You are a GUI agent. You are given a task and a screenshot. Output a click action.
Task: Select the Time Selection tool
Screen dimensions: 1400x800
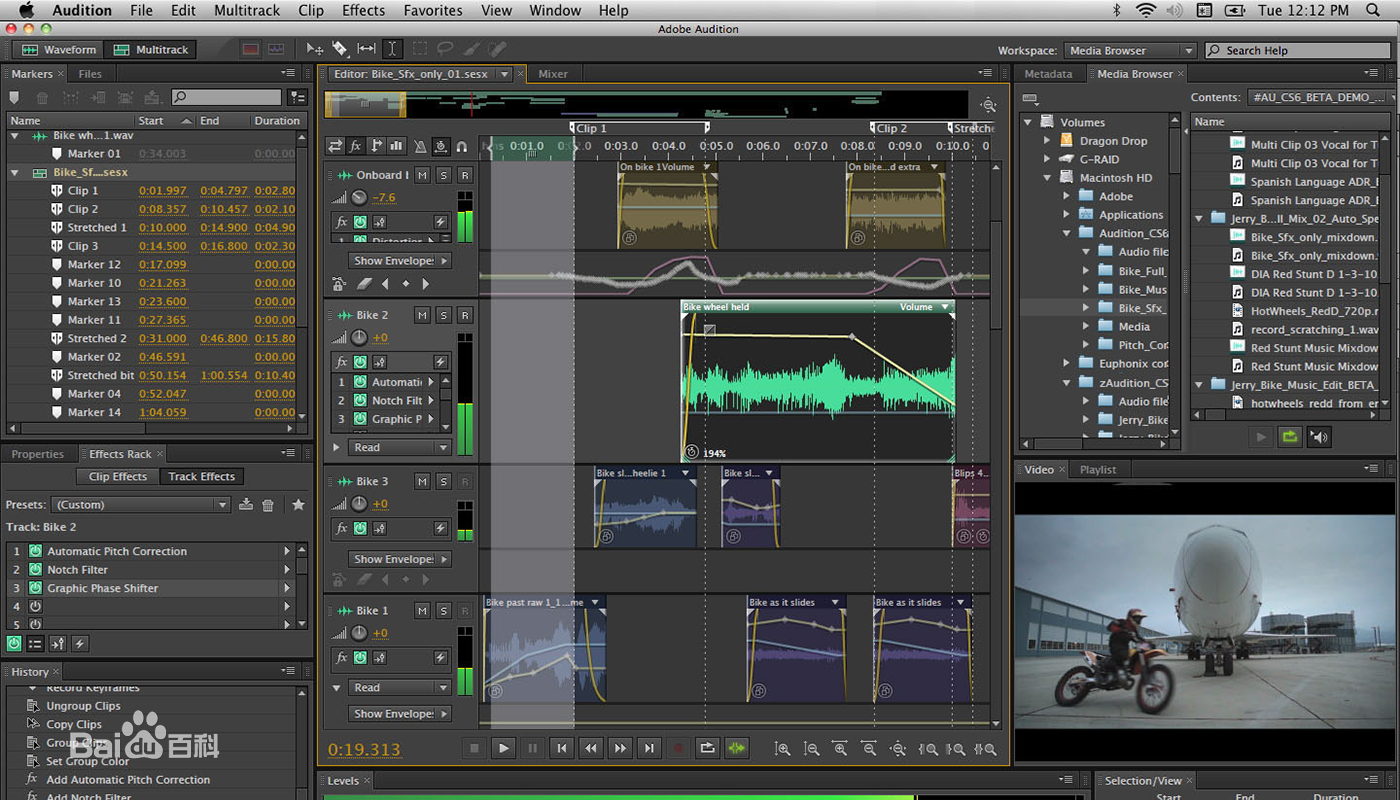coord(393,49)
